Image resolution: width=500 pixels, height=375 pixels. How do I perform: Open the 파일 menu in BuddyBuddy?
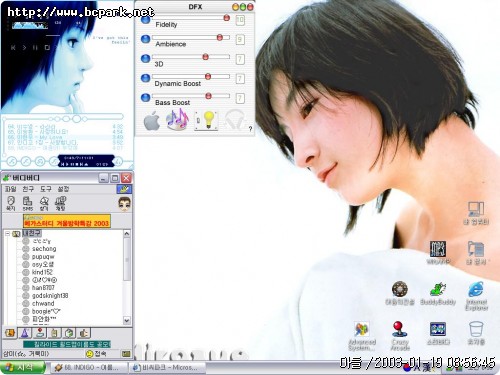pyautogui.click(x=10, y=189)
